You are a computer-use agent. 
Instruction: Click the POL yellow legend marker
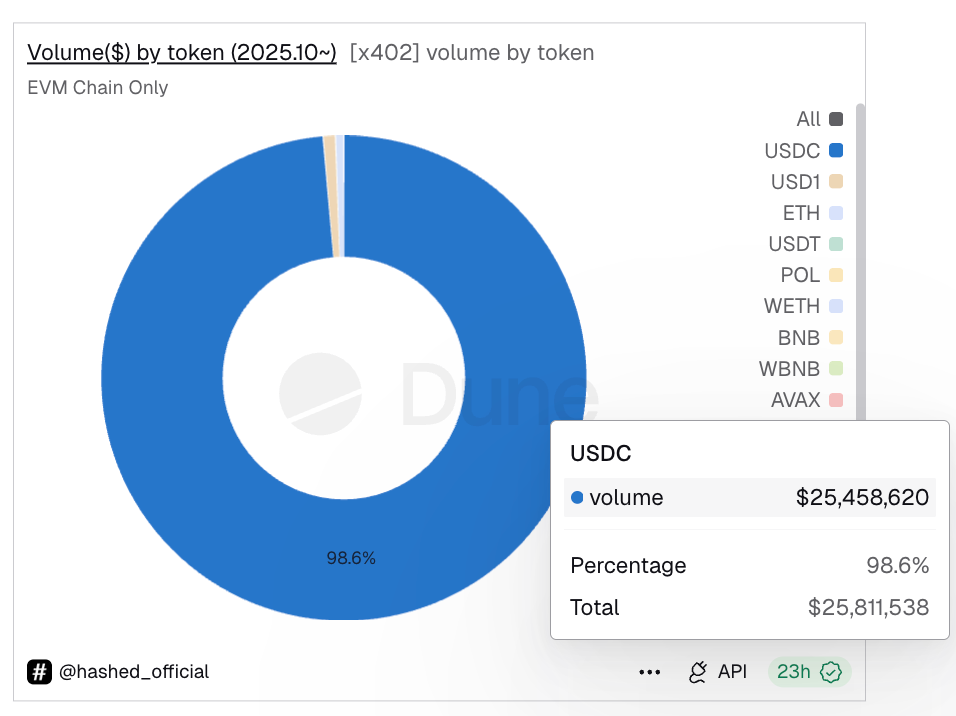click(x=836, y=274)
